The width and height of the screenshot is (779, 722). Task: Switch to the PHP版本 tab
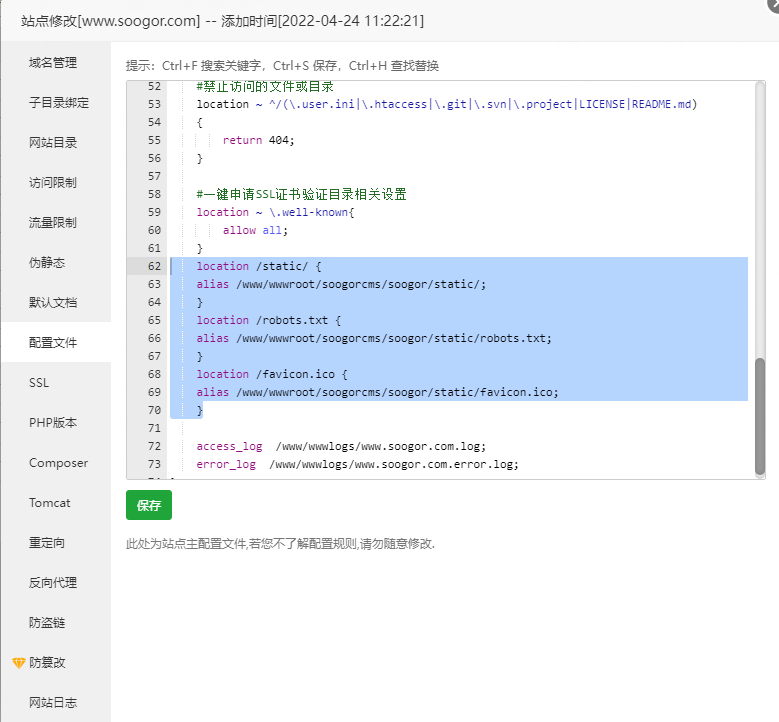click(53, 422)
